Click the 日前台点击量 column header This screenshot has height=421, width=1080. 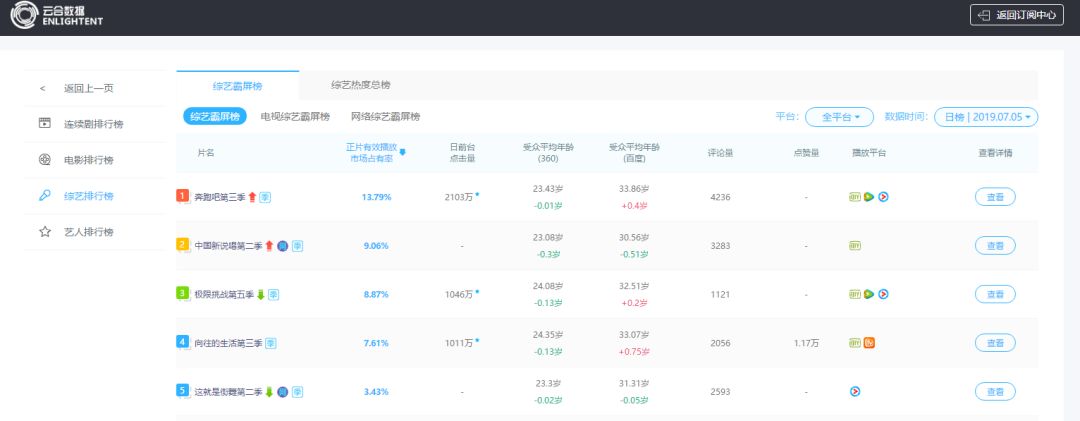tap(462, 153)
